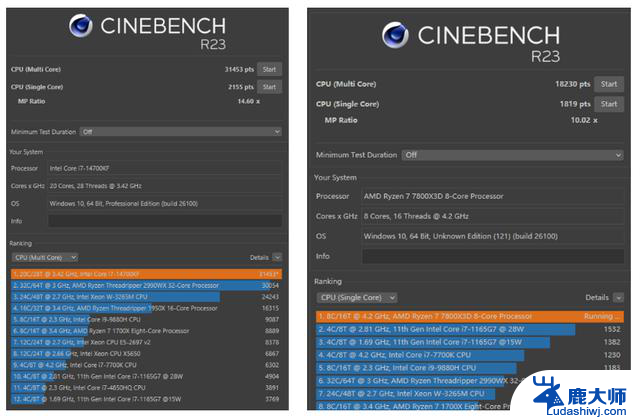
Task: Open the CPU (Single Core) ranking dropdown
Action: point(357,298)
